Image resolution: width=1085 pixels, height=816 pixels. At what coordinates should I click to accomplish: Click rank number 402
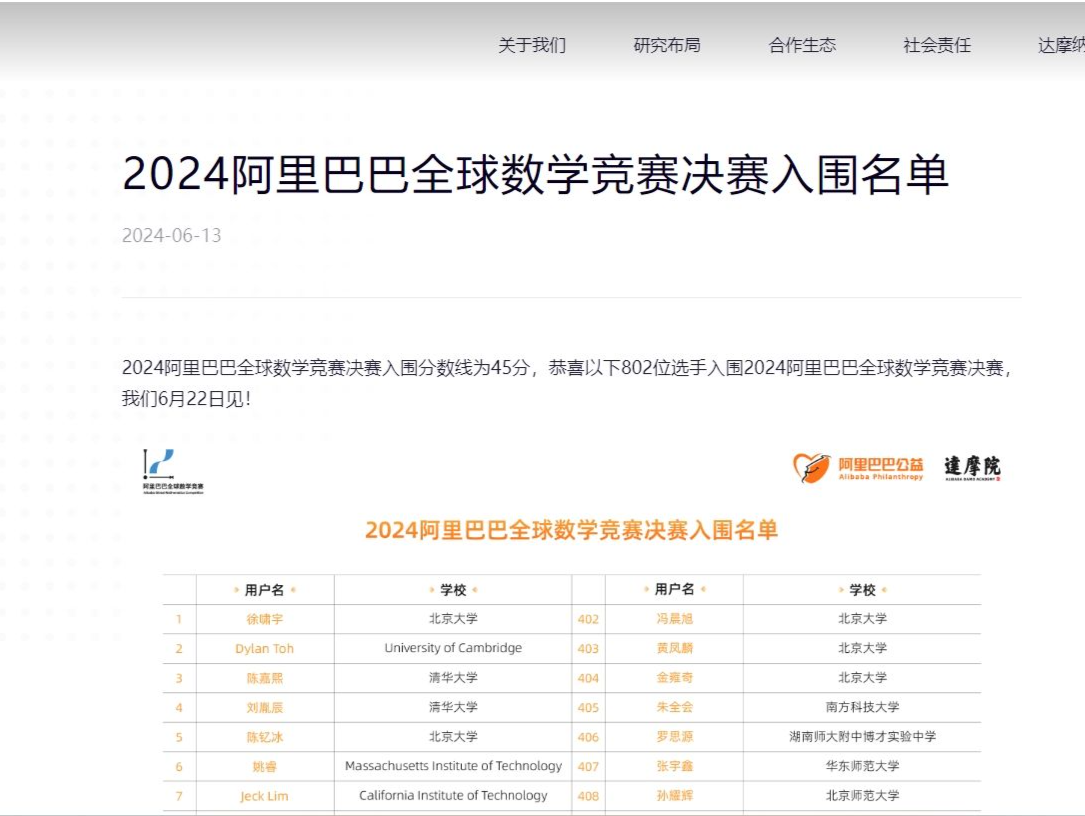(588, 619)
